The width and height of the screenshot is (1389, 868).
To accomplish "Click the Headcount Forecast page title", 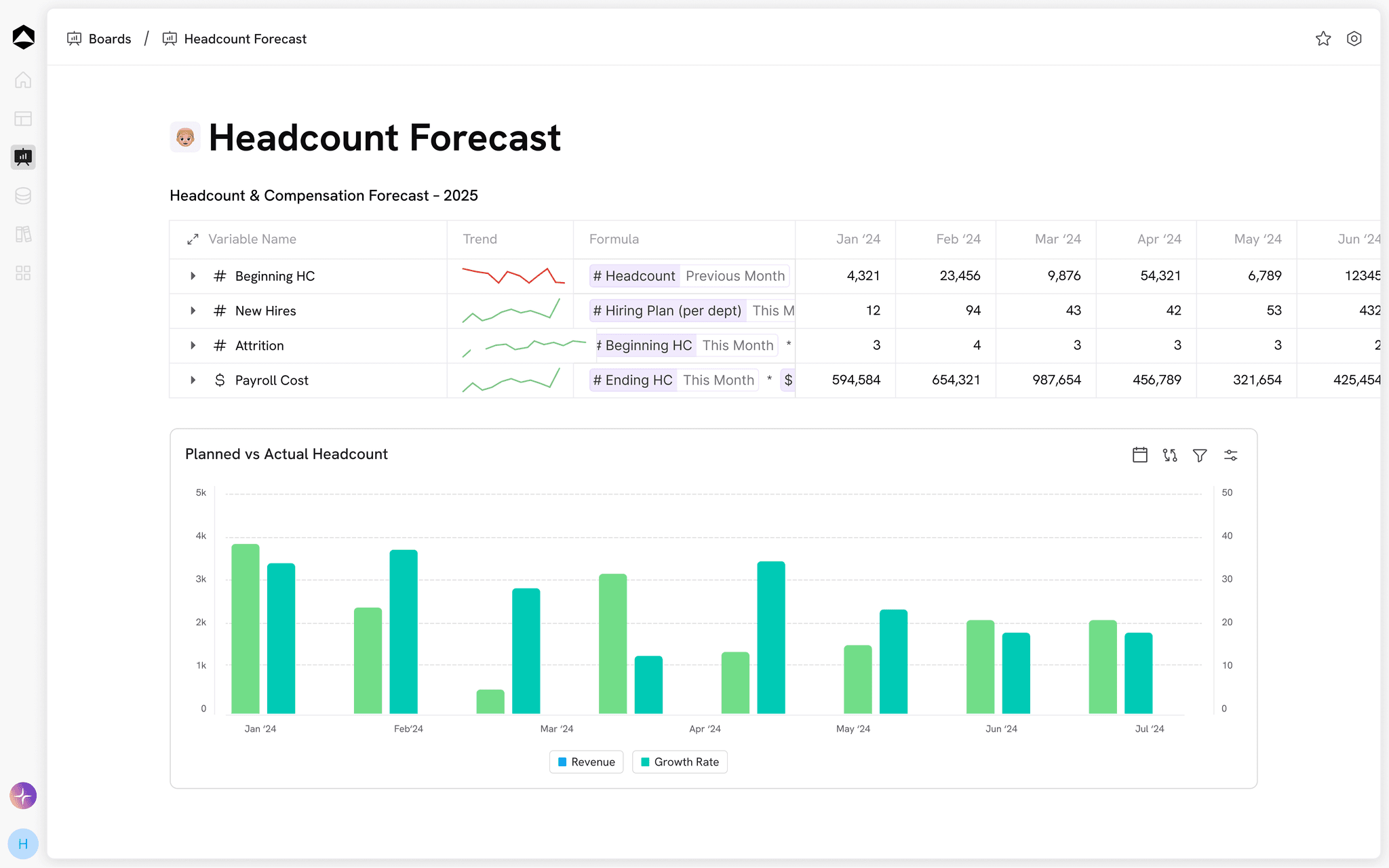I will click(x=385, y=138).
